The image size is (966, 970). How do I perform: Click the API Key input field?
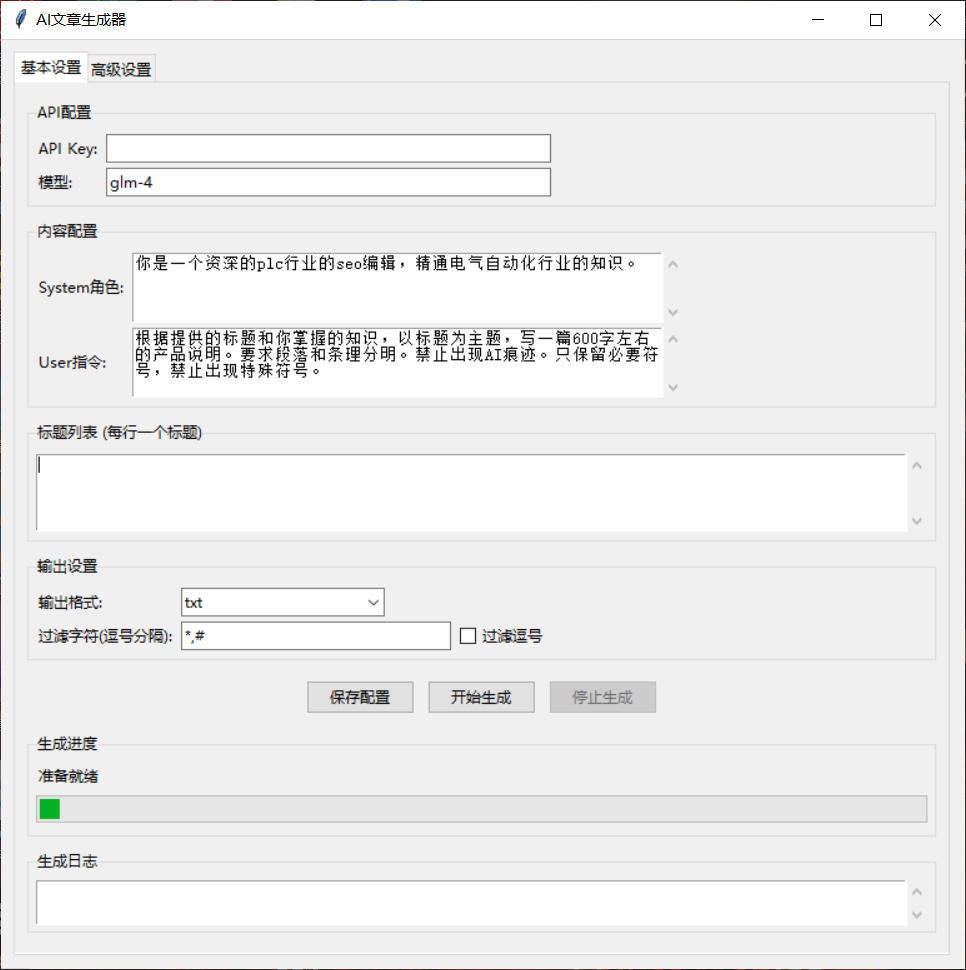click(x=328, y=149)
